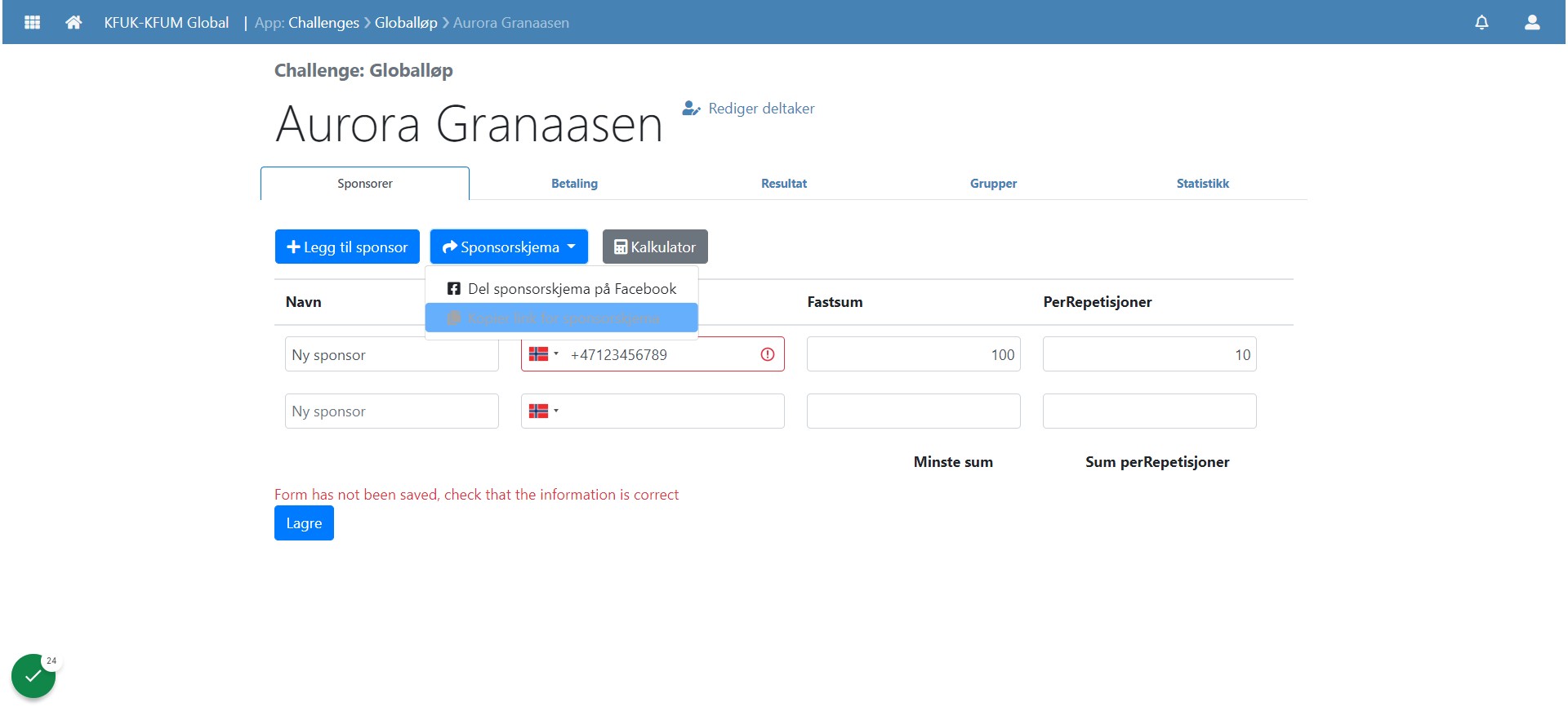The image size is (1568, 707).
Task: Open the app grid launcher icon
Action: 33,22
